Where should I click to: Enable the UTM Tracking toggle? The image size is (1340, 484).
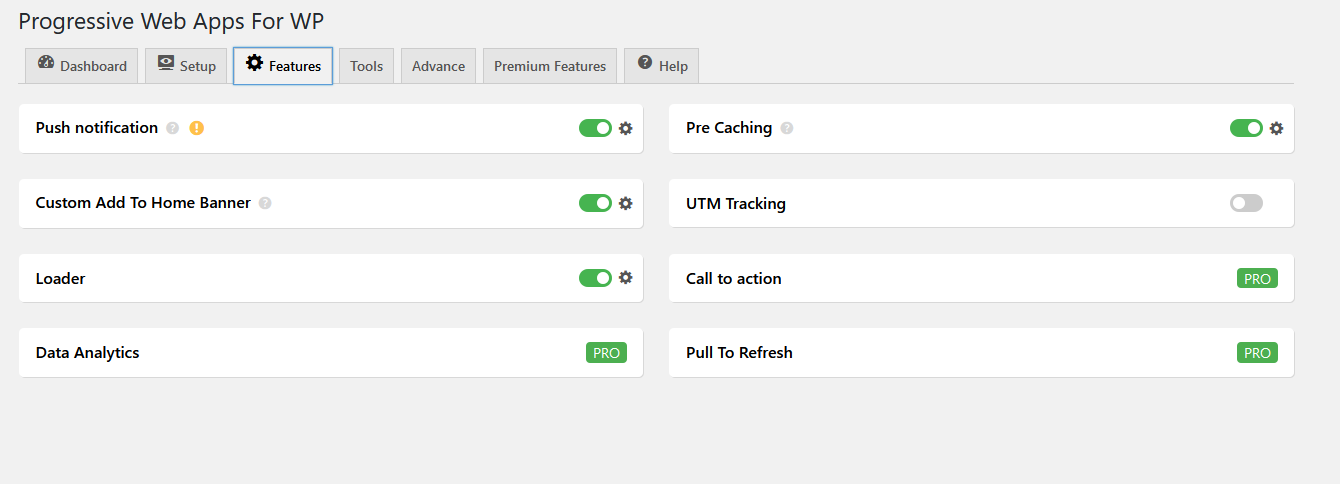click(x=1246, y=203)
